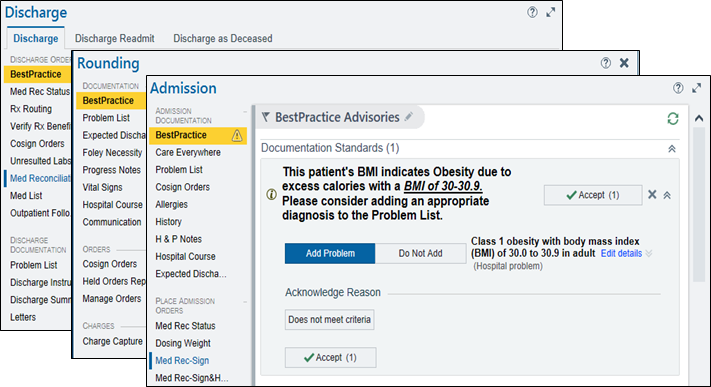Click the bottom Accept (1) button
This screenshot has width=711, height=387.
pos(331,358)
